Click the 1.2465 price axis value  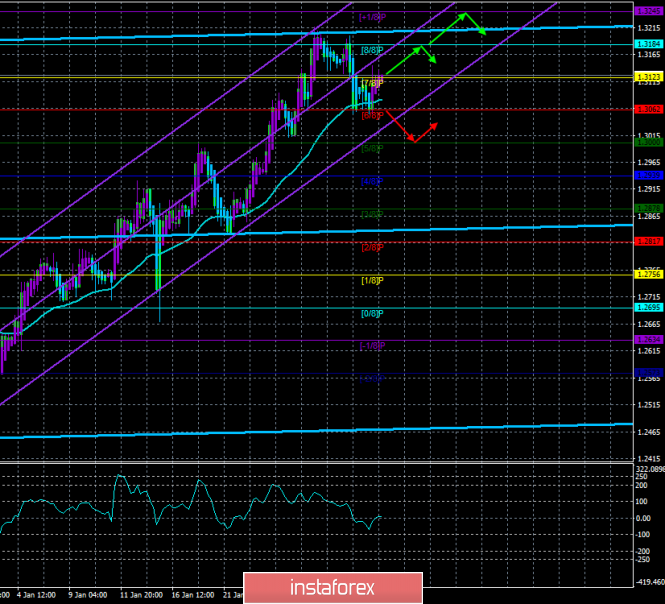(x=649, y=432)
